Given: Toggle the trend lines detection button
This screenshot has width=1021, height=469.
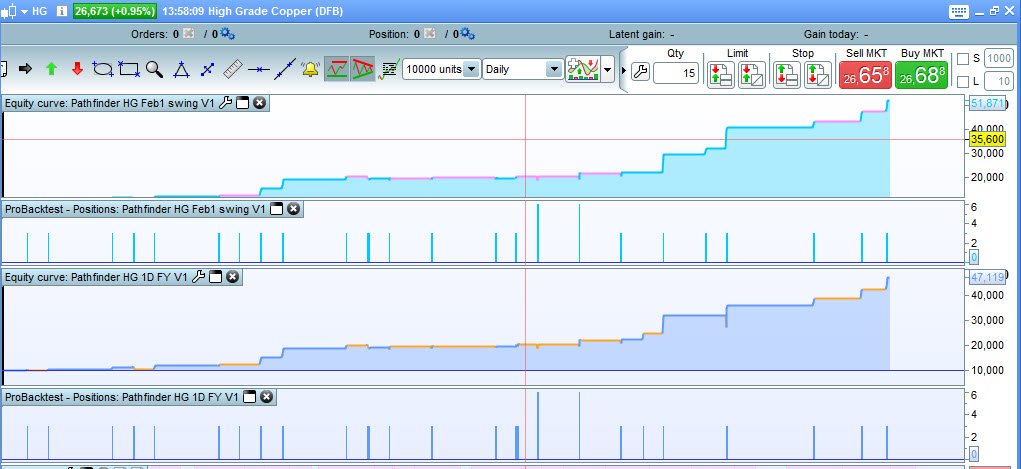Looking at the screenshot, I should point(363,68).
